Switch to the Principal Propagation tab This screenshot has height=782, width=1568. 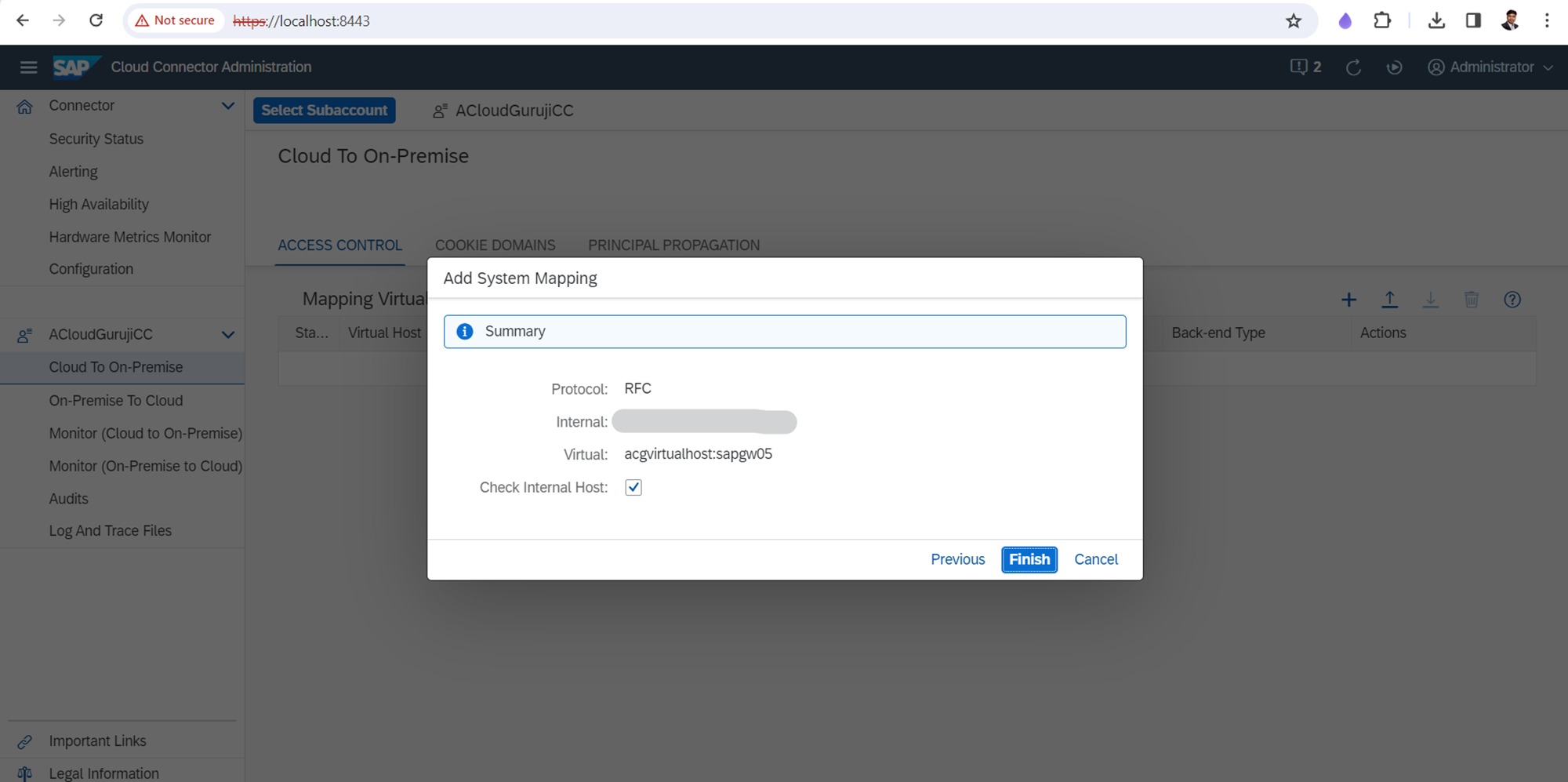tap(673, 246)
